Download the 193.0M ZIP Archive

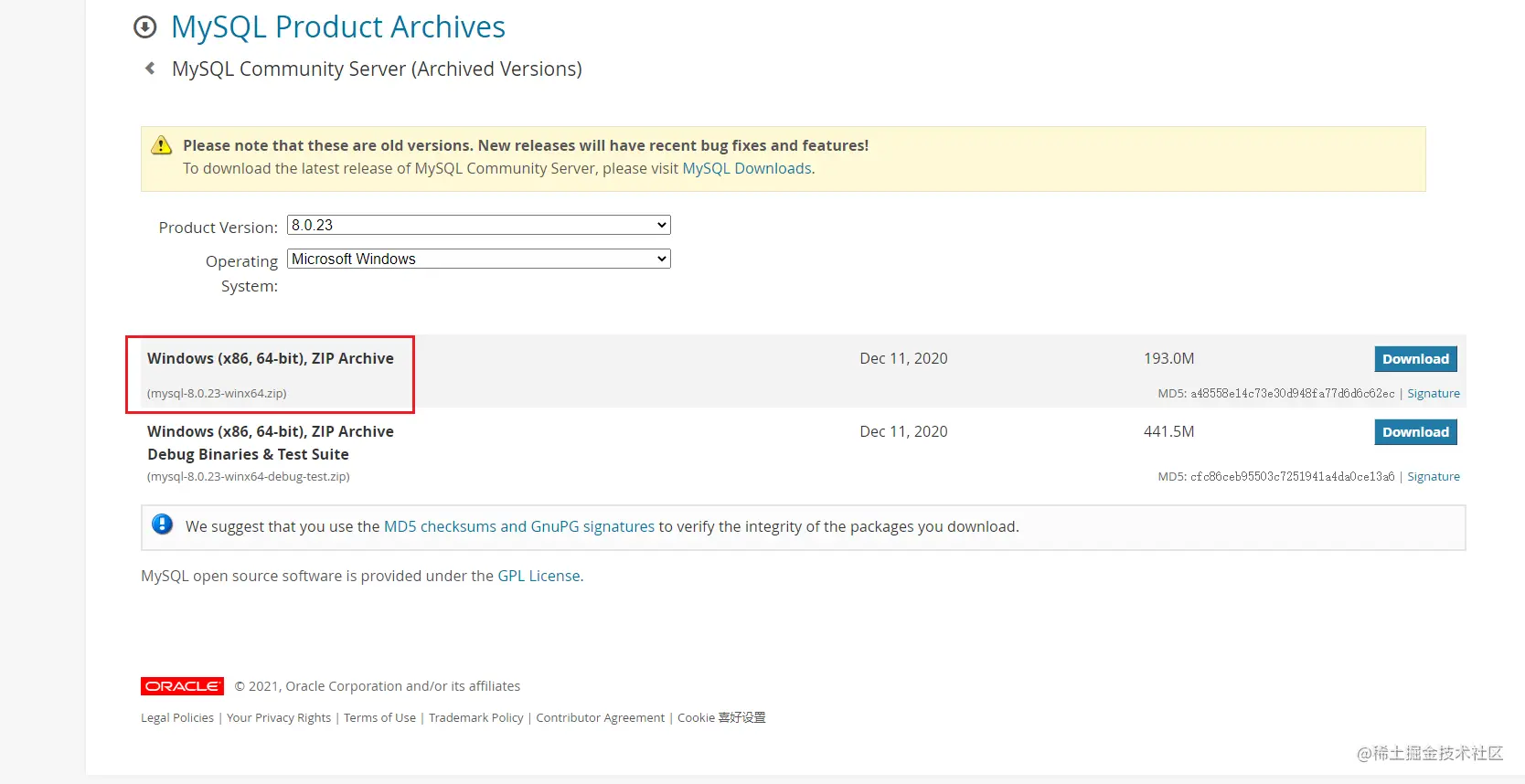(1415, 359)
